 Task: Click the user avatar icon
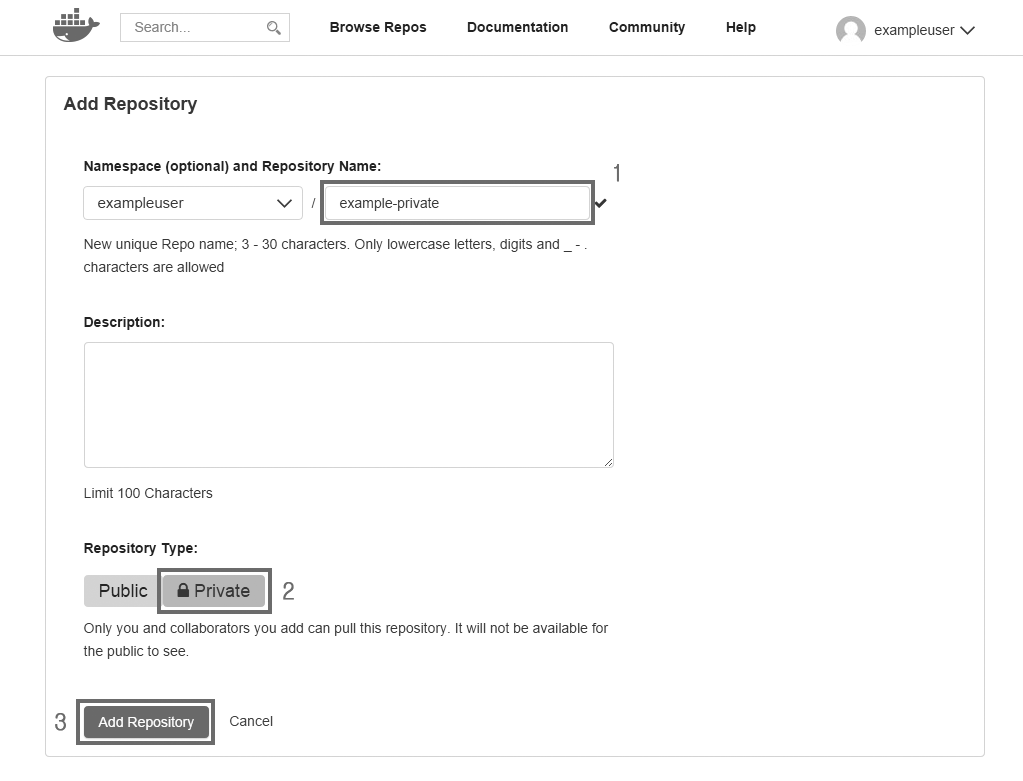(x=850, y=30)
